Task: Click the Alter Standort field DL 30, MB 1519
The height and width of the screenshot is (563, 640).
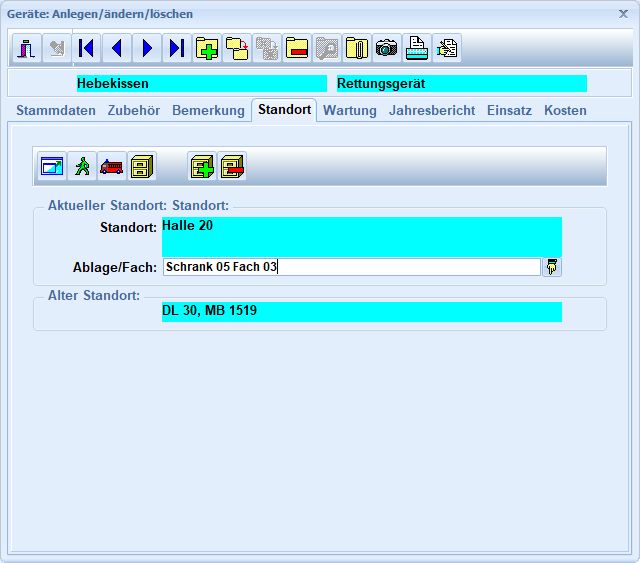Action: [362, 312]
